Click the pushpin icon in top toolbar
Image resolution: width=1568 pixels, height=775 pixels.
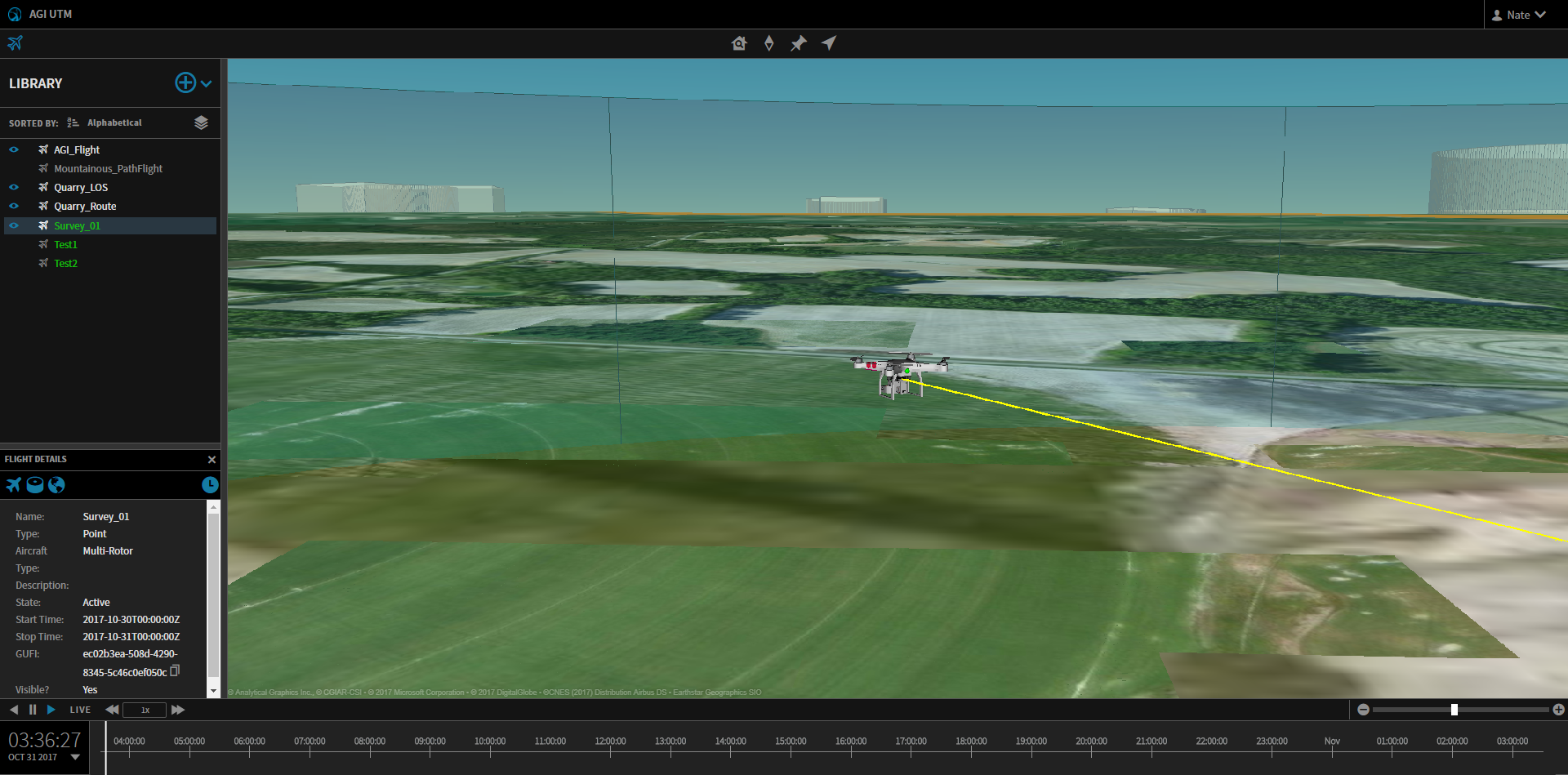[x=799, y=43]
